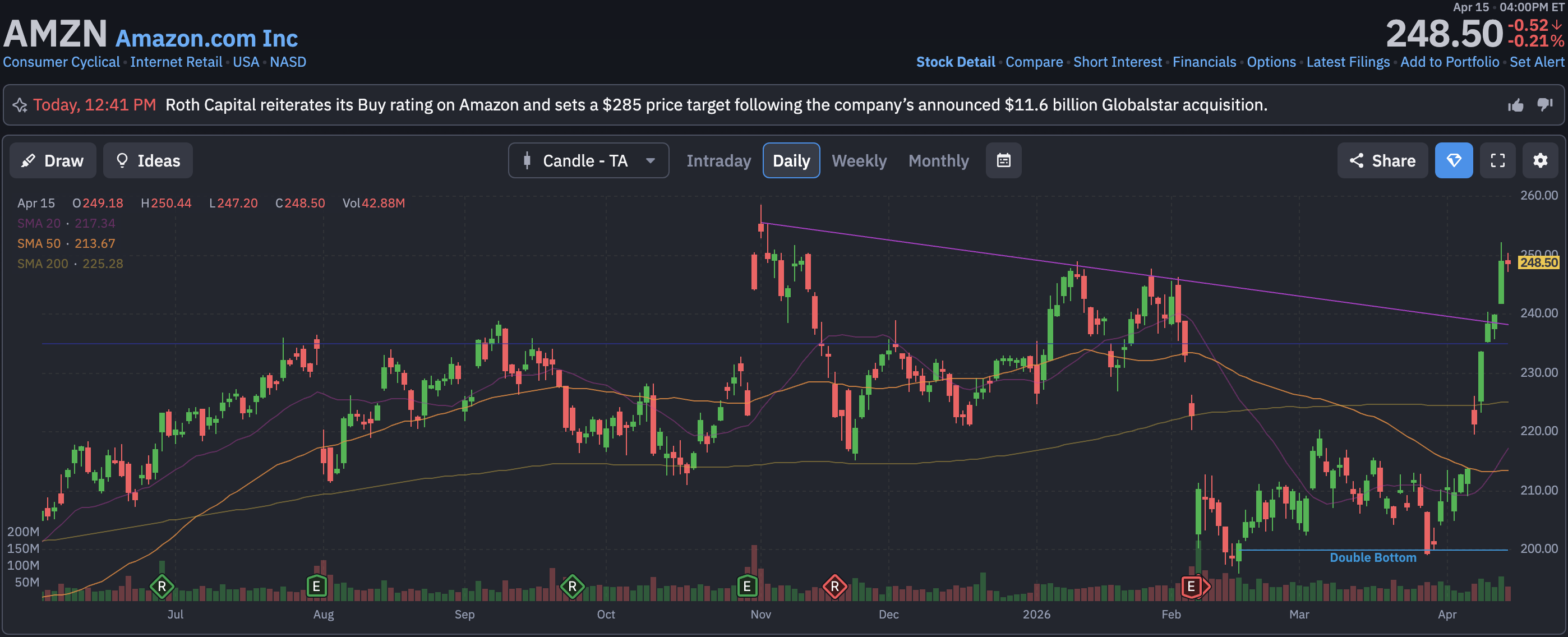1568x637 pixels.
Task: Click the thumbs up icon on news
Action: [x=1516, y=105]
